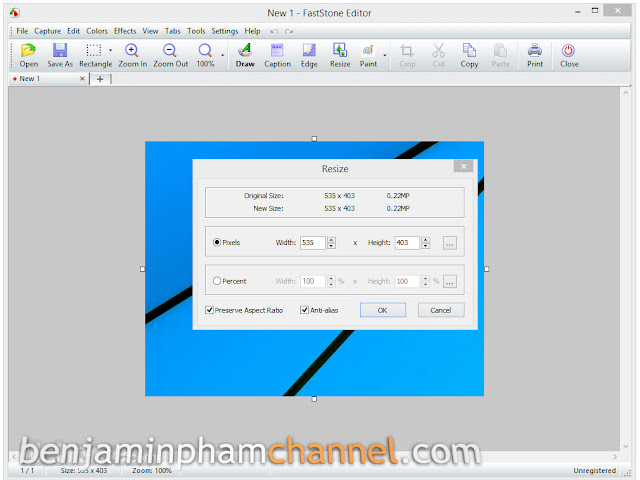Select the Percent radio button
Screen dimensions: 640x480
coord(217,281)
